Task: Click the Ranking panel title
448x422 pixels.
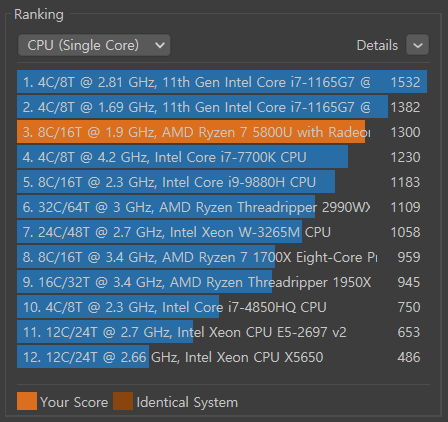Action: (x=39, y=14)
